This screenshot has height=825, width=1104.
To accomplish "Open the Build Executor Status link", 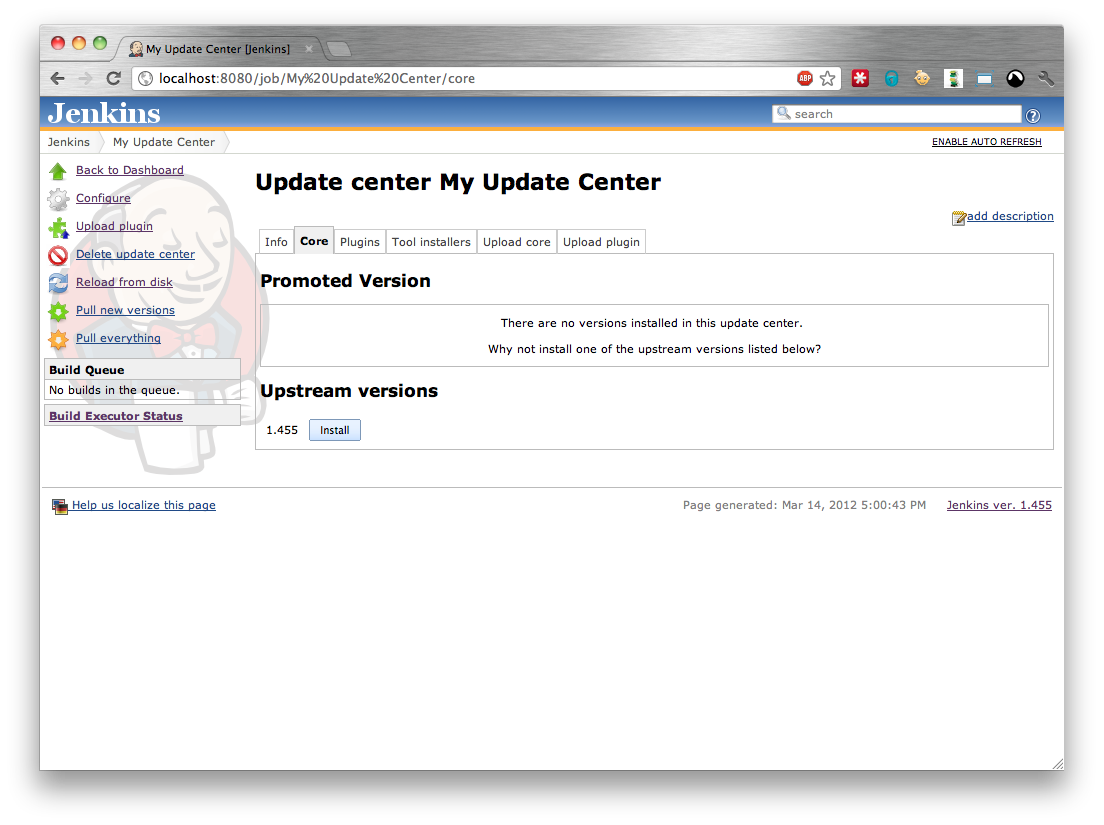I will (115, 416).
